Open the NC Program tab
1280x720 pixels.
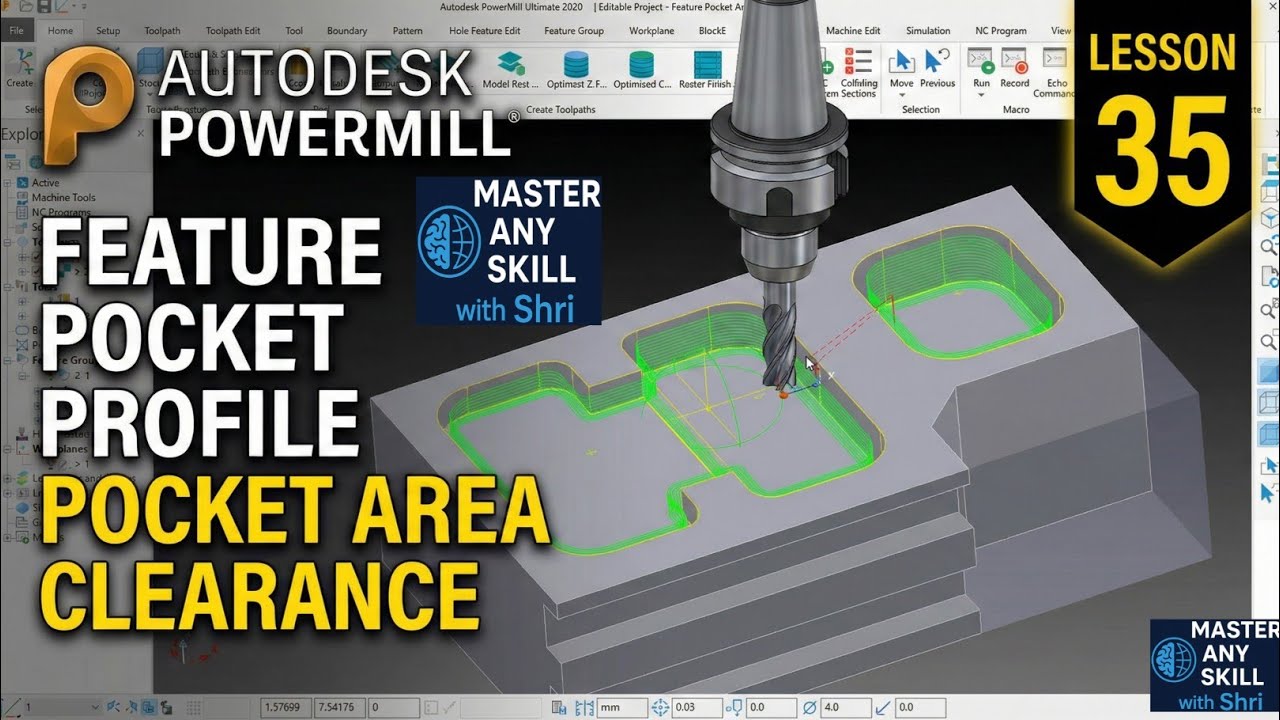(x=1002, y=31)
